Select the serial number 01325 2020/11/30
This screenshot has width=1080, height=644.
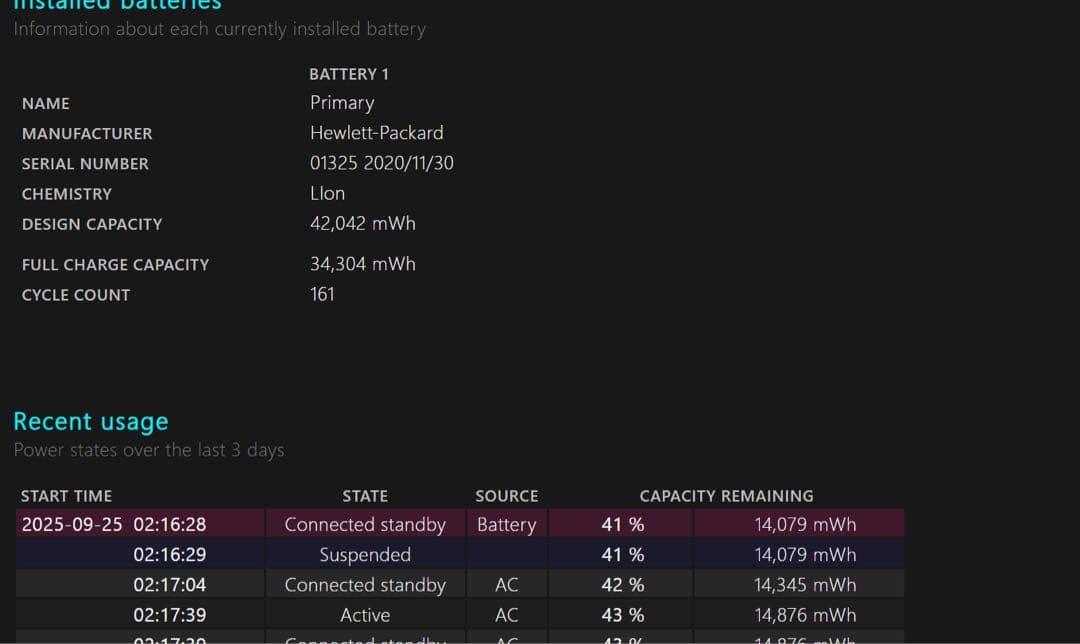pyautogui.click(x=381, y=163)
